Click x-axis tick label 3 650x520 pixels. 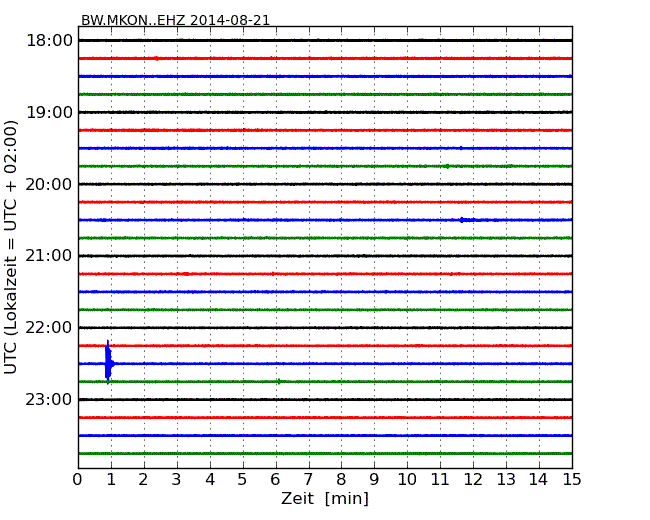177,480
